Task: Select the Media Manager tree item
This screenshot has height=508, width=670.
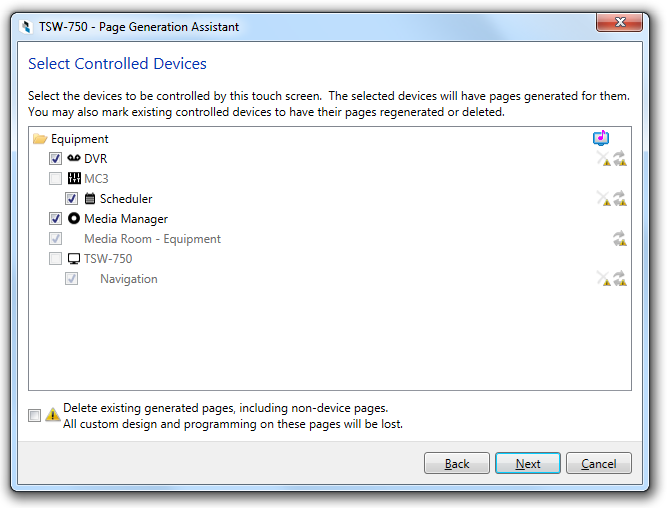Action: pyautogui.click(x=126, y=219)
